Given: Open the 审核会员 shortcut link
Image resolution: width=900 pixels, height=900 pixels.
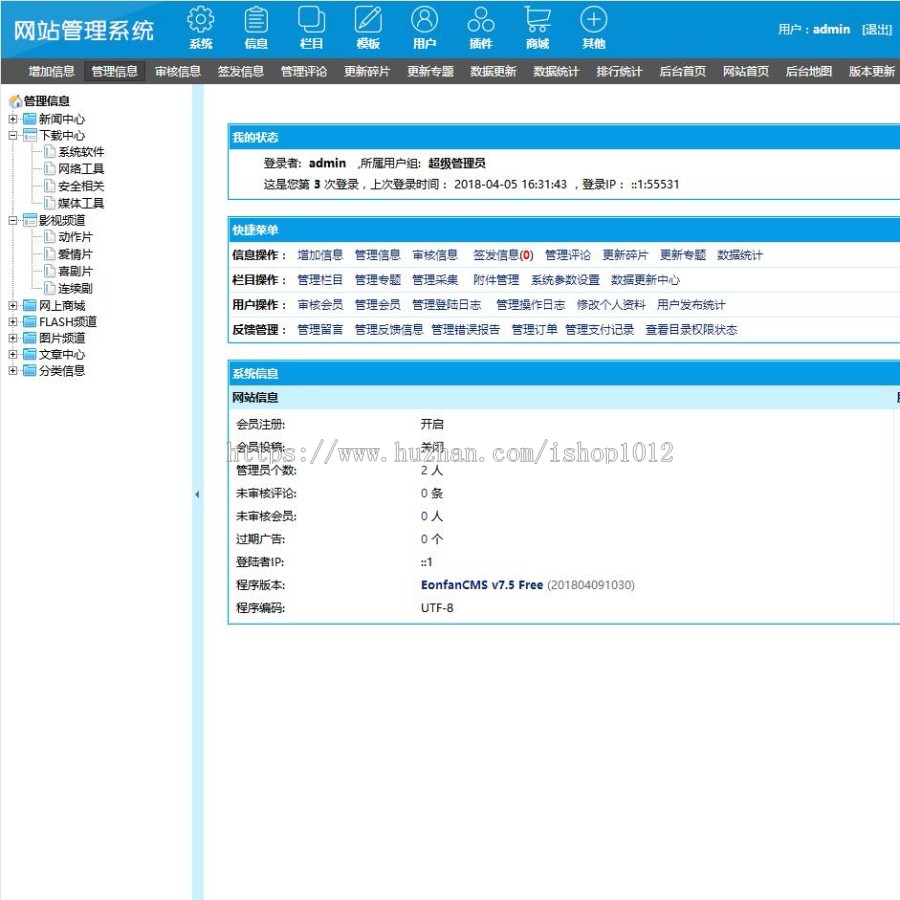Looking at the screenshot, I should pos(320,305).
